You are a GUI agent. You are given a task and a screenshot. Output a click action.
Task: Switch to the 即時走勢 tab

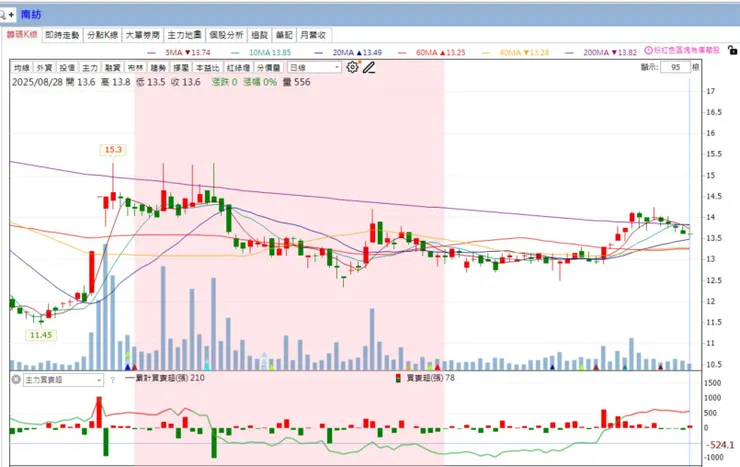(x=62, y=35)
